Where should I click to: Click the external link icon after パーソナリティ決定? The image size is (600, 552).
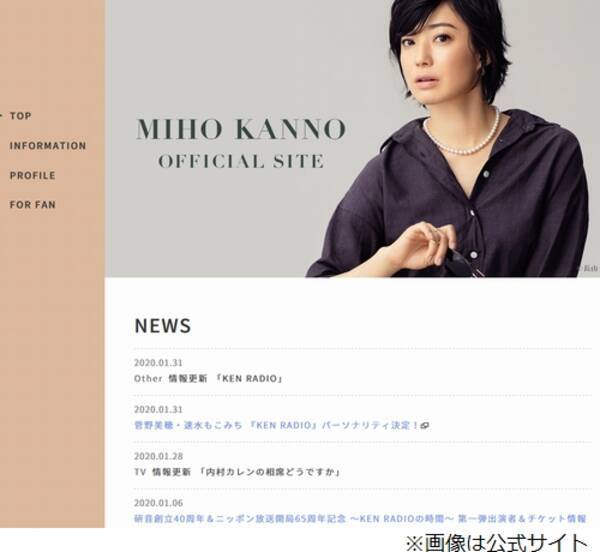[x=424, y=425]
